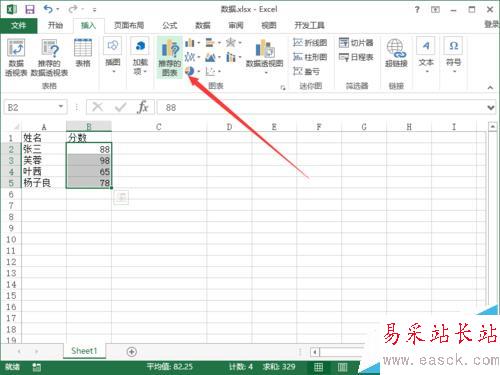Insert a Hyperlink (超链接)

coord(396,53)
